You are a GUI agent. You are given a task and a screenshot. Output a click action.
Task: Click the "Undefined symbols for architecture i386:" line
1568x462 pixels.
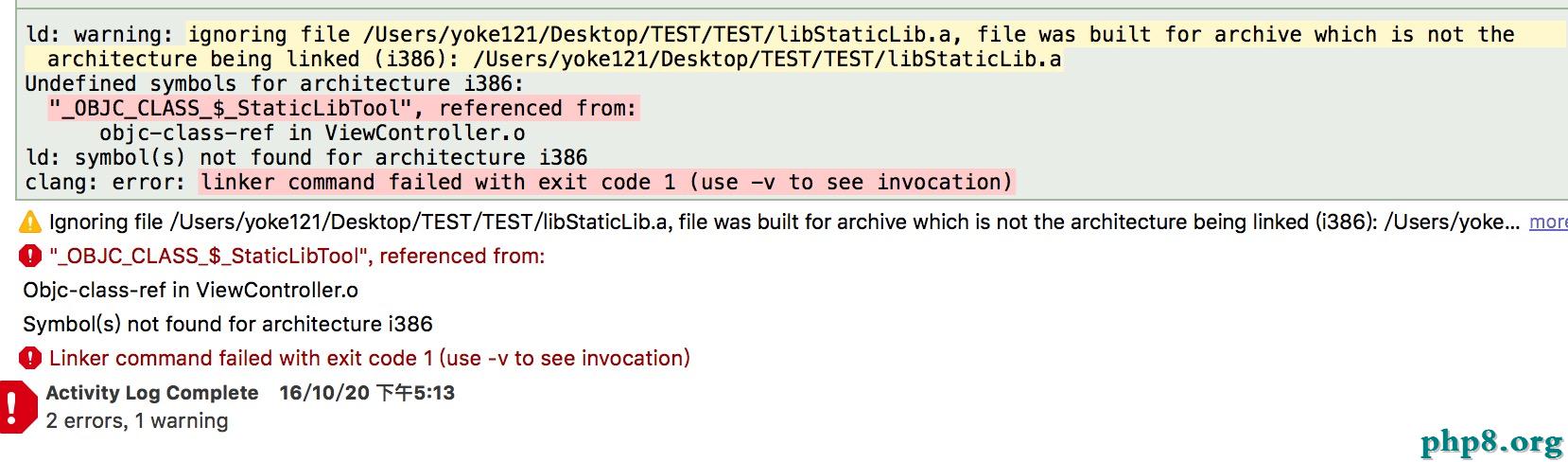[273, 83]
